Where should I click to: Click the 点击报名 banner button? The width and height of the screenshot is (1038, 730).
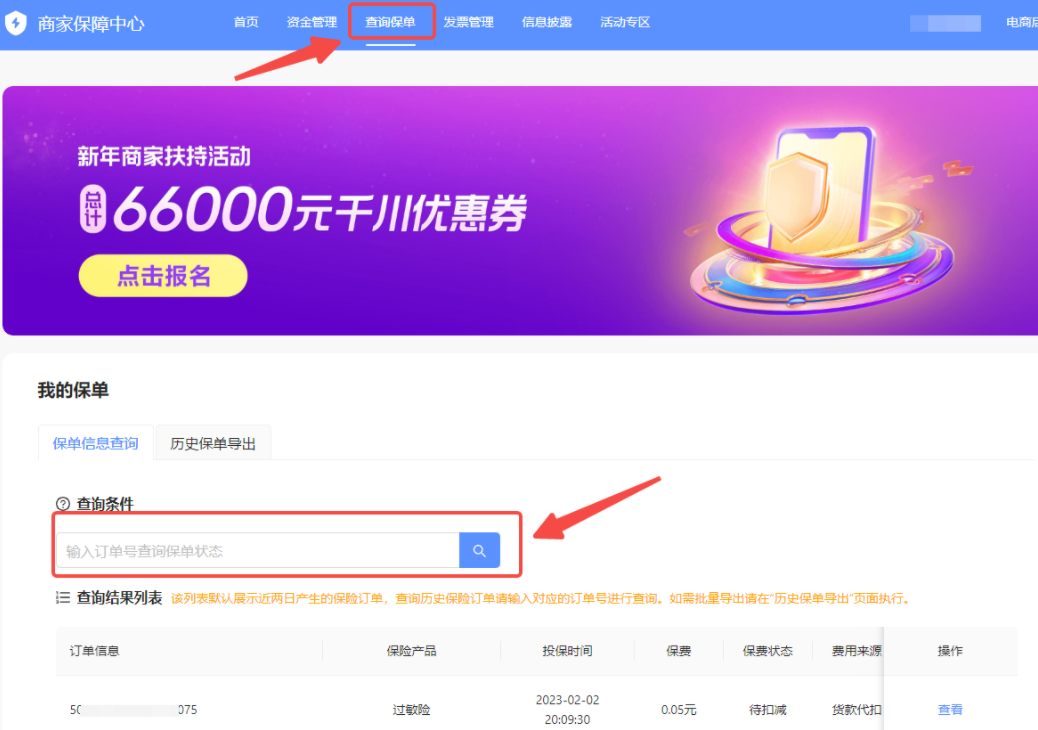pyautogui.click(x=162, y=275)
